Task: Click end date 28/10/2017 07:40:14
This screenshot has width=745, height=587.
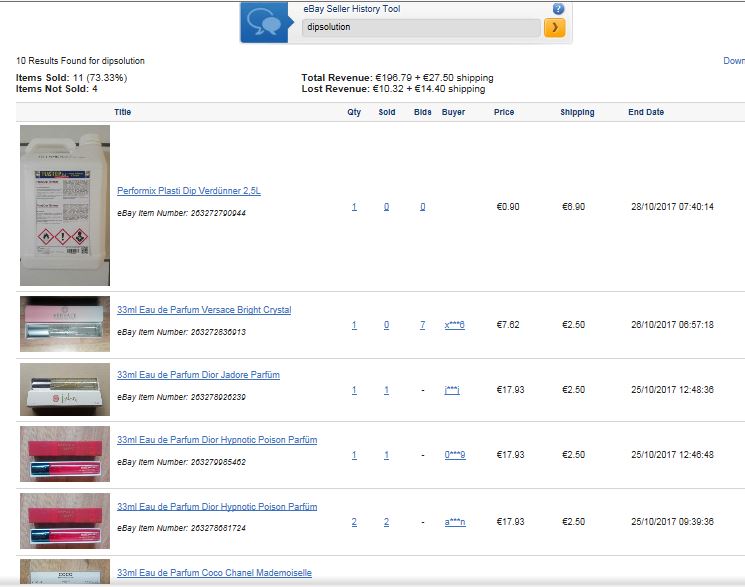Action: click(x=672, y=207)
